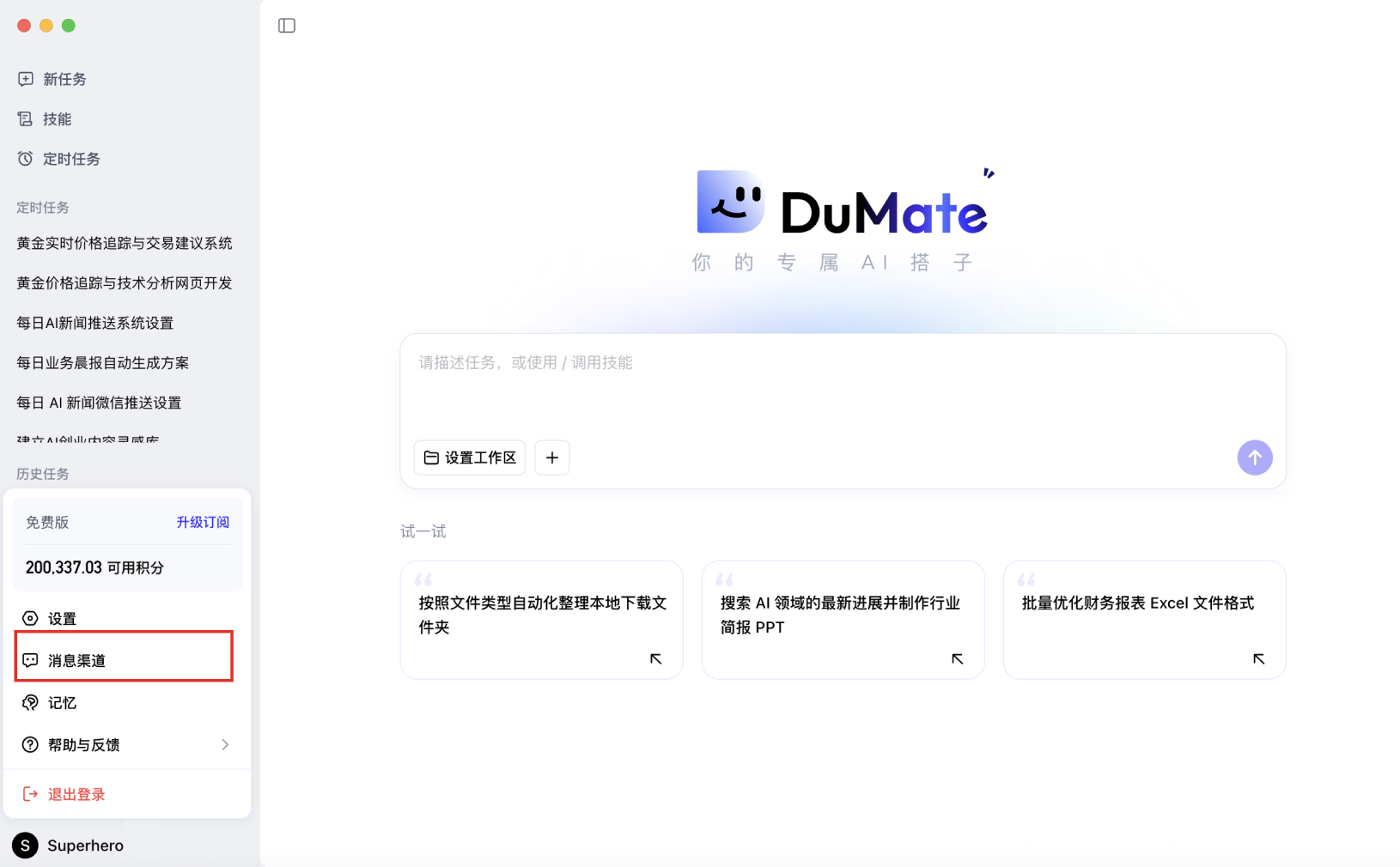Image resolution: width=1400 pixels, height=867 pixels.
Task: Click the sidebar collapse icon at top
Action: tap(286, 25)
